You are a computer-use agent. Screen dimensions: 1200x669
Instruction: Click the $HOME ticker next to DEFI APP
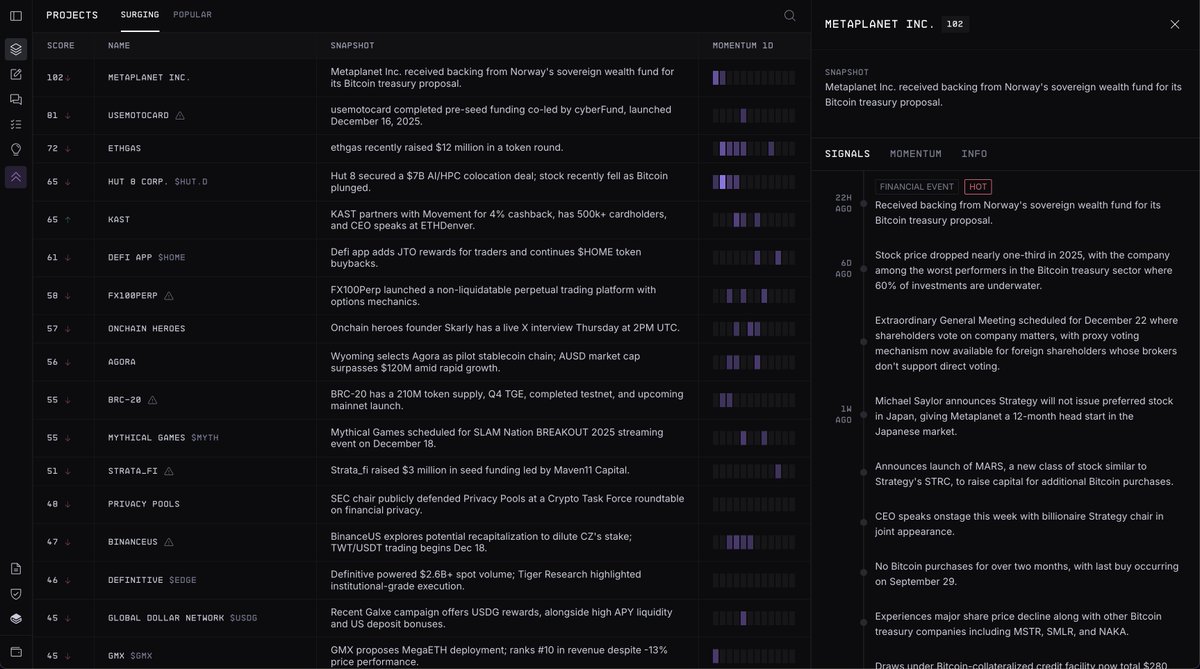pos(172,257)
